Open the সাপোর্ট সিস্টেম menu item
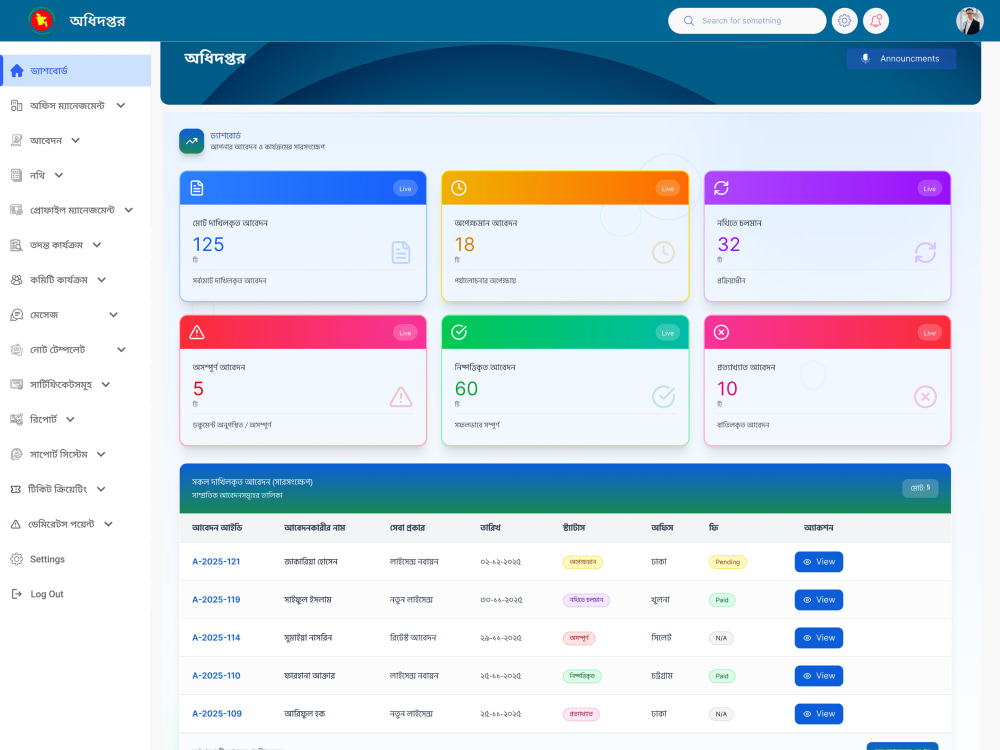 tap(59, 454)
